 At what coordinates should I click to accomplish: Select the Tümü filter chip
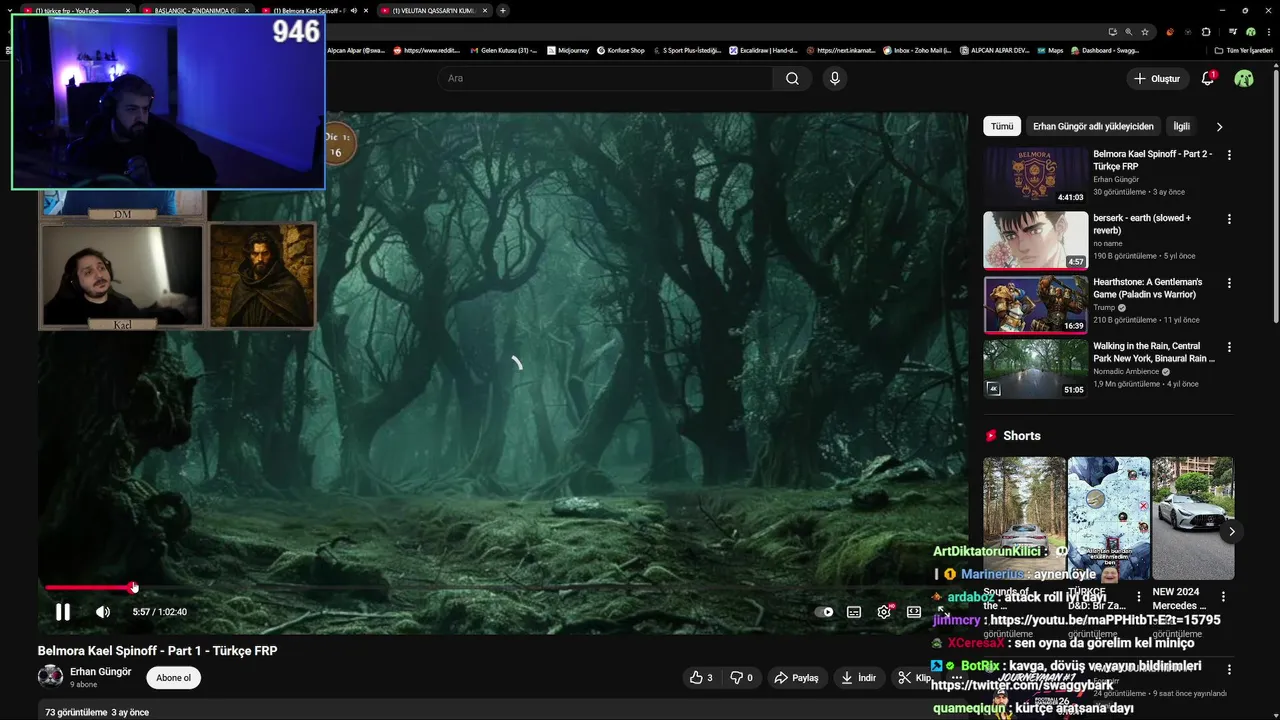coord(1002,126)
